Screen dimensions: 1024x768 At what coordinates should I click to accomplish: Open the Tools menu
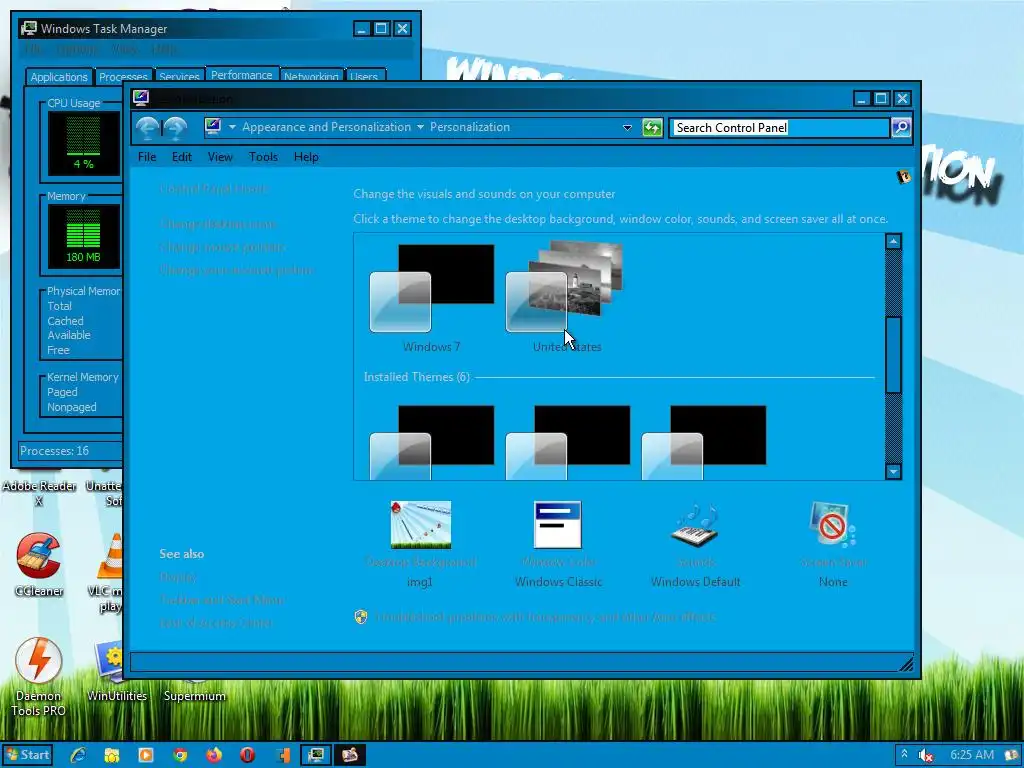point(263,157)
